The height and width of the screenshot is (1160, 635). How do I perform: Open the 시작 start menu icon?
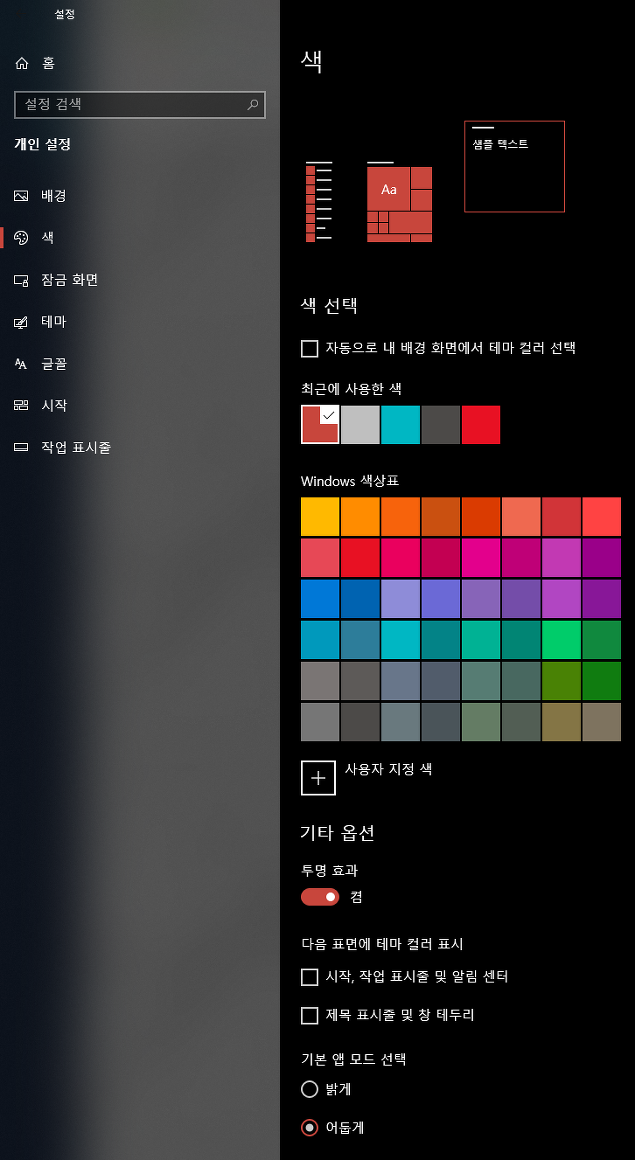(21, 405)
